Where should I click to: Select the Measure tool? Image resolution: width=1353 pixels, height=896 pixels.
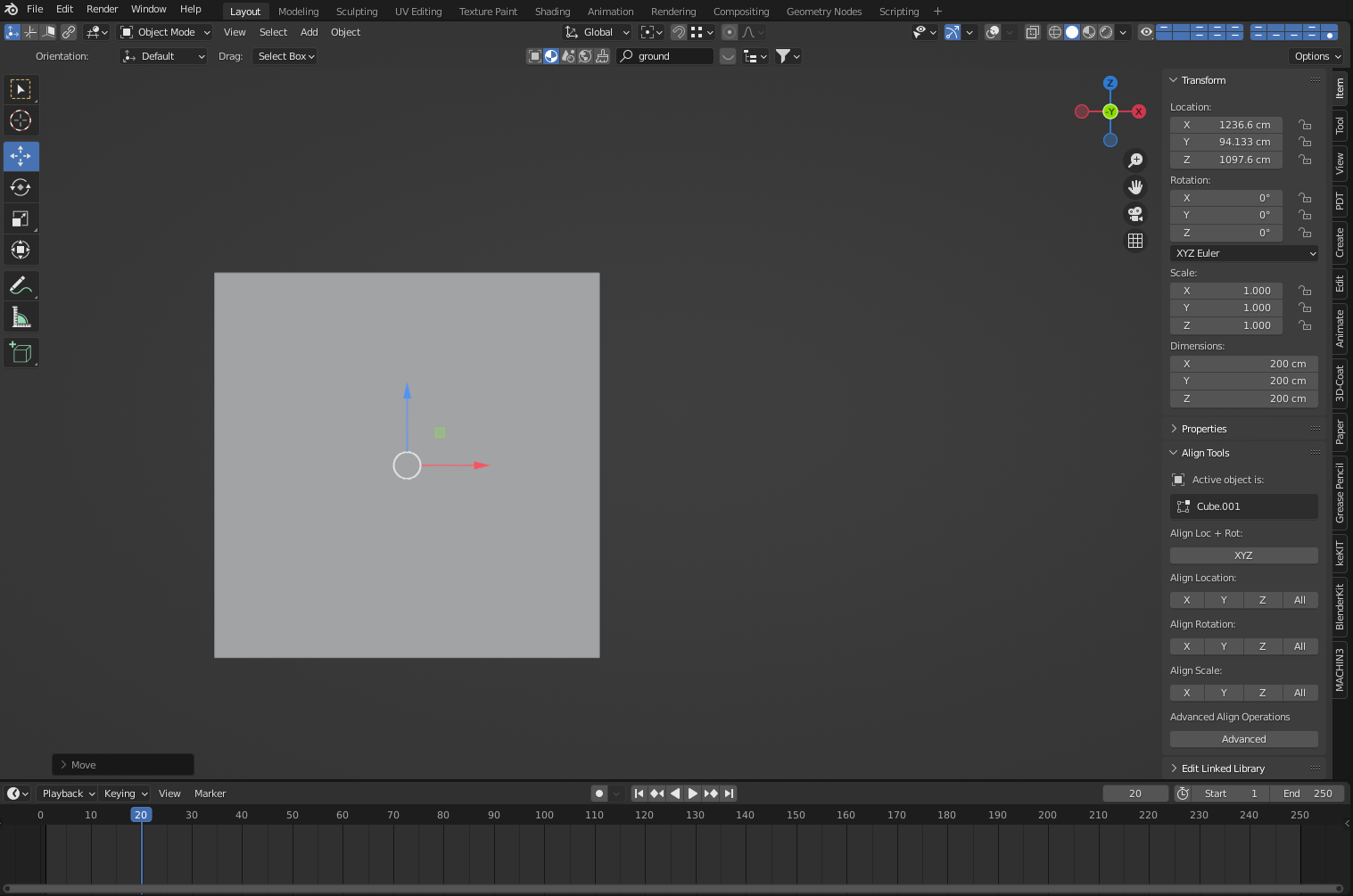tap(21, 317)
